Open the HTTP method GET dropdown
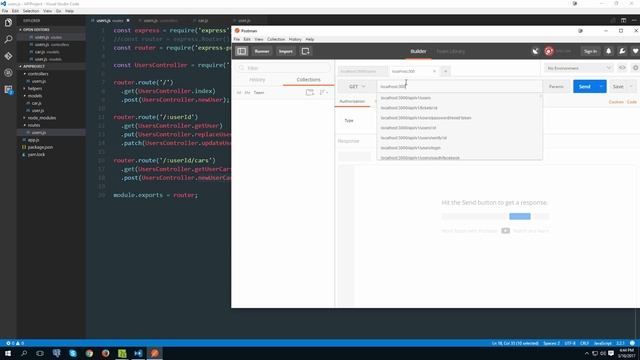640x360 pixels. pyautogui.click(x=357, y=87)
